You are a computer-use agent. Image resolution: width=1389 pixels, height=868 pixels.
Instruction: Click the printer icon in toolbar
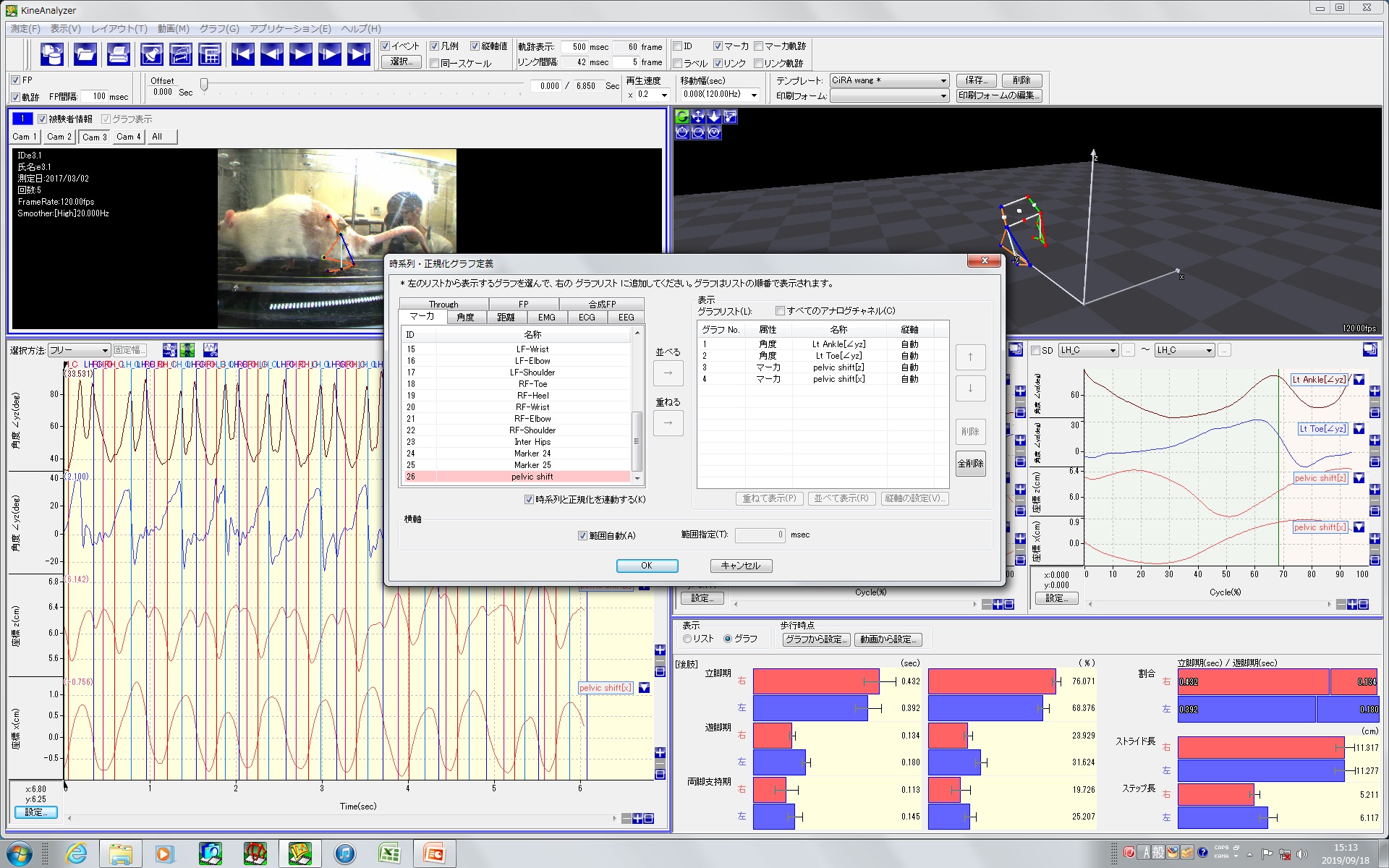coord(118,54)
